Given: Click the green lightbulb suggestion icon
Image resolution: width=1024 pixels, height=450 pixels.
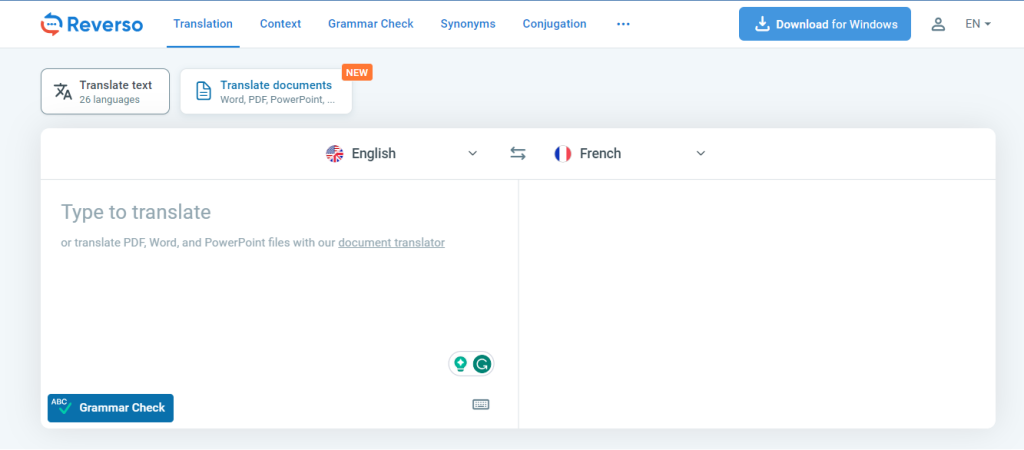Looking at the screenshot, I should pos(460,364).
